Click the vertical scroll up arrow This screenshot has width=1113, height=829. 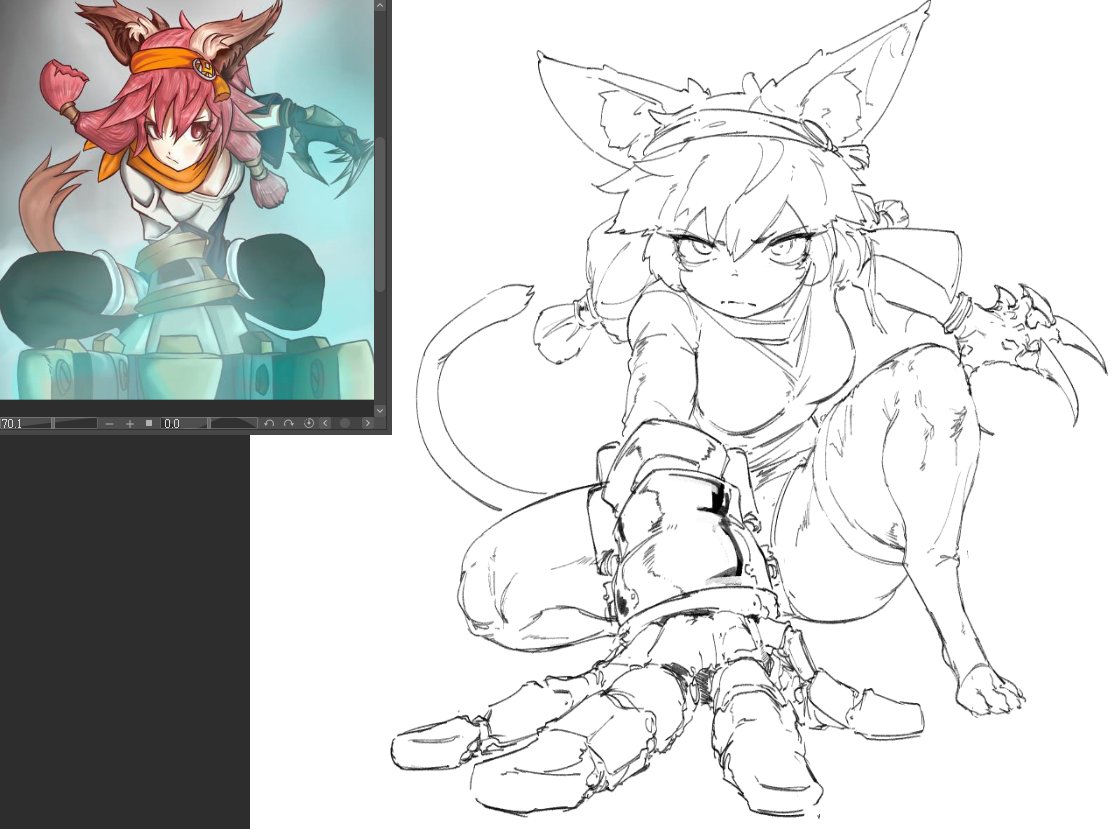pos(380,6)
